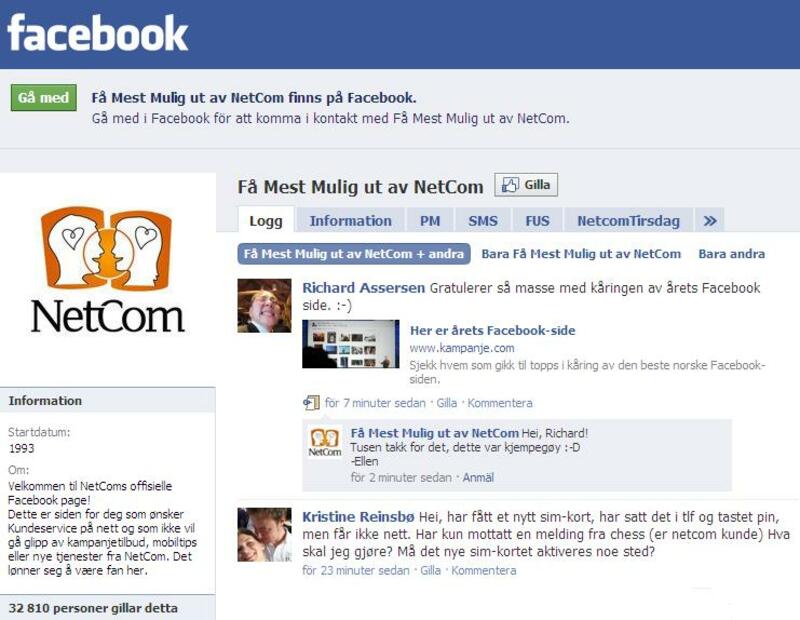Open the kampanje.com article thumbnail
This screenshot has height=620, width=800.
(351, 344)
